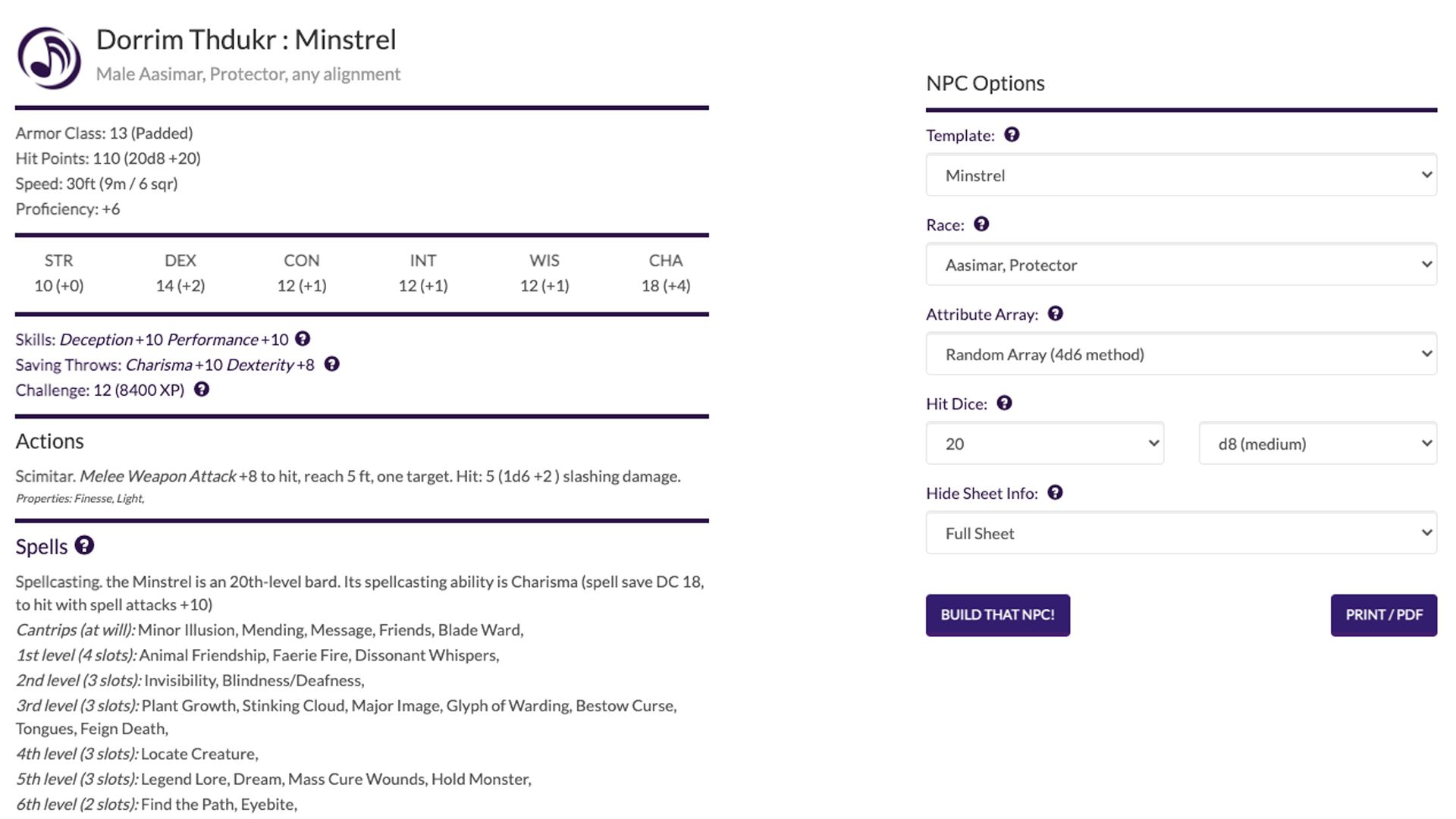
Task: Click help icon next to Skills
Action: tap(303, 339)
